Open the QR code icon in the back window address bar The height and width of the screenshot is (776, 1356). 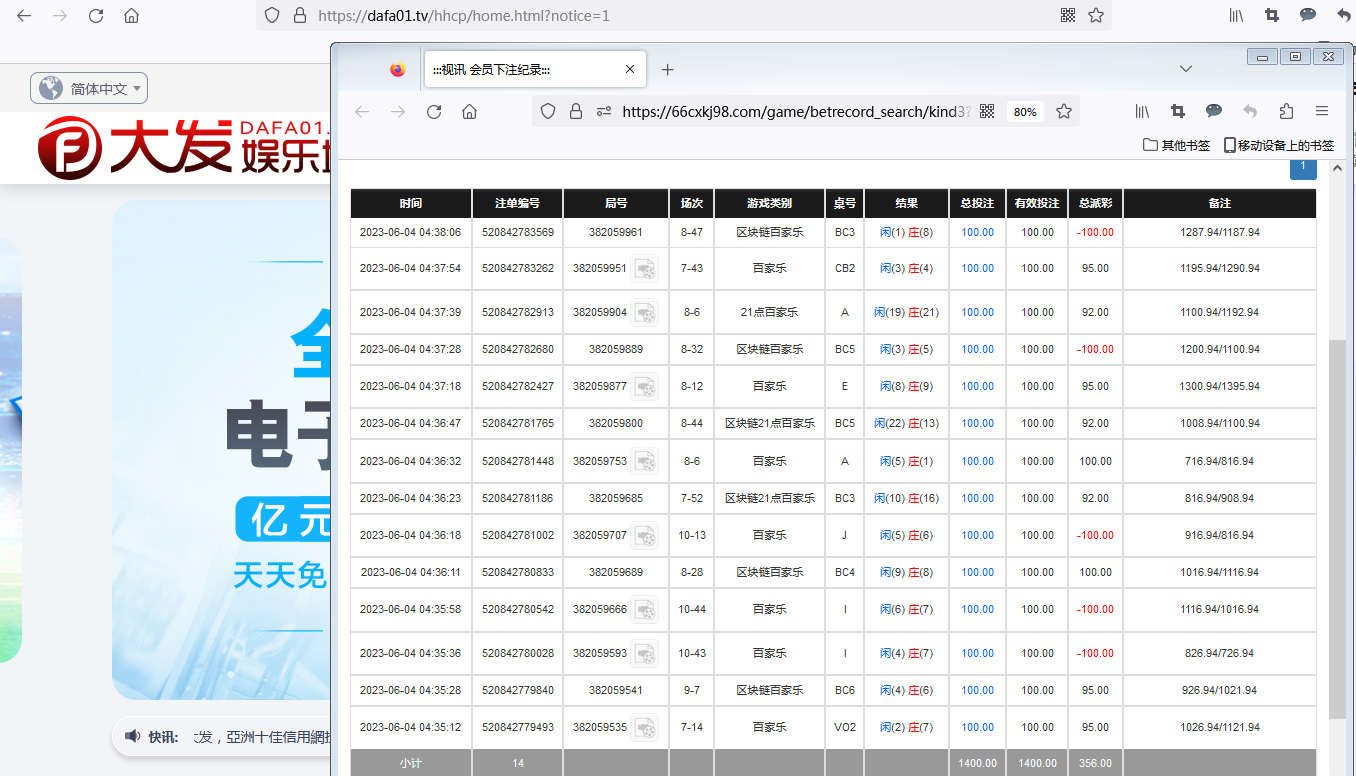pyautogui.click(x=1067, y=16)
